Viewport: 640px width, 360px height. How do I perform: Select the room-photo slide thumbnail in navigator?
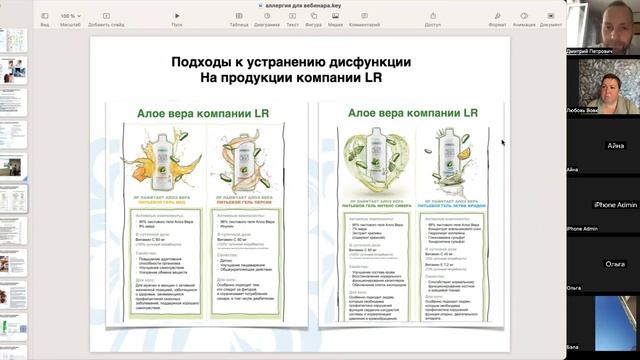tap(13, 167)
